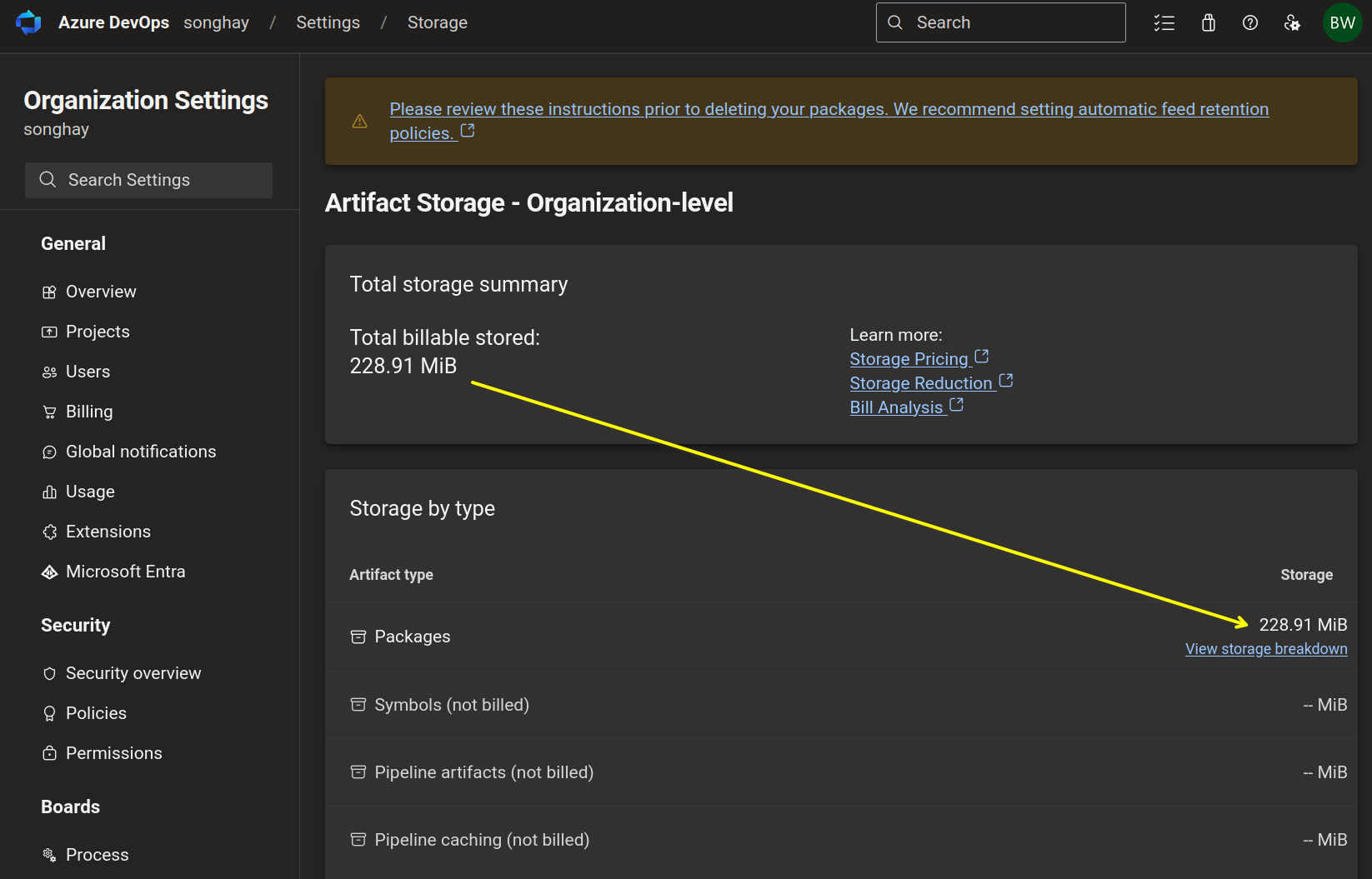Open the Marketplace shopping bag icon
Image resolution: width=1372 pixels, height=879 pixels.
[1209, 22]
